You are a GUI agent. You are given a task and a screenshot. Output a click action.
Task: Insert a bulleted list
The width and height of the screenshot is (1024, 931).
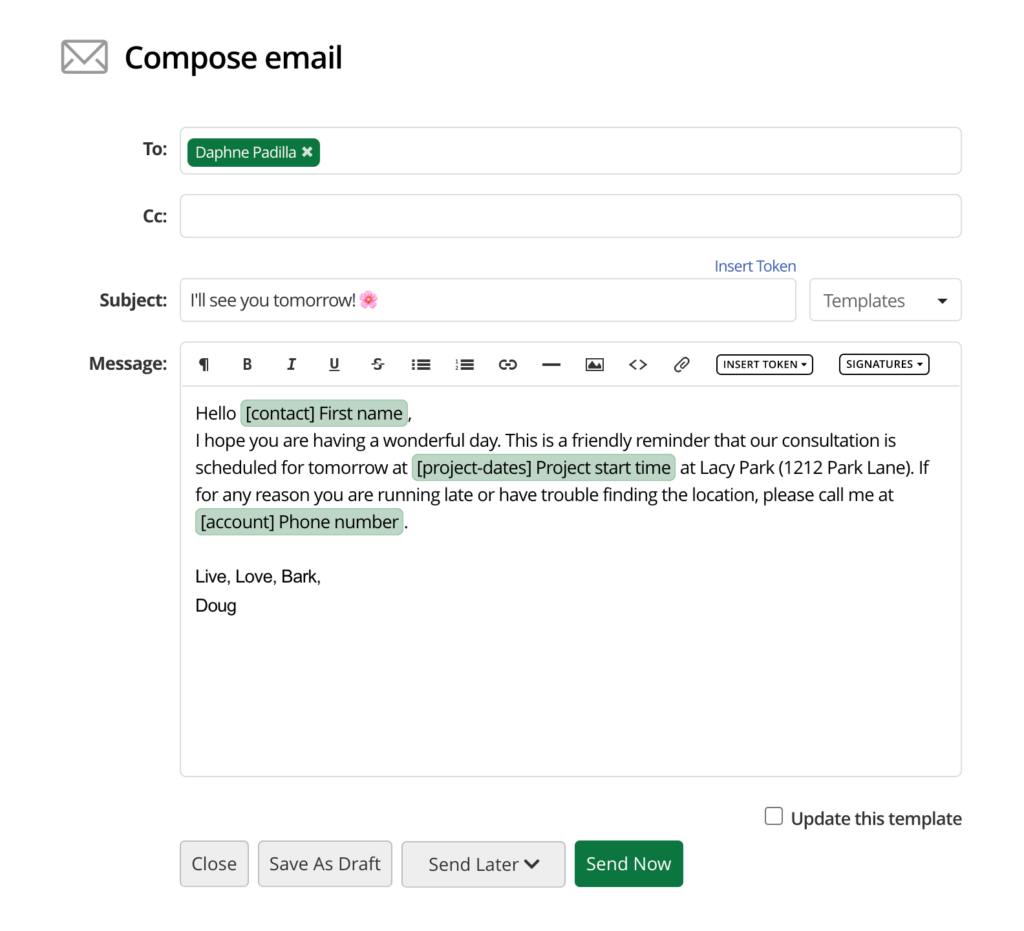click(x=421, y=365)
